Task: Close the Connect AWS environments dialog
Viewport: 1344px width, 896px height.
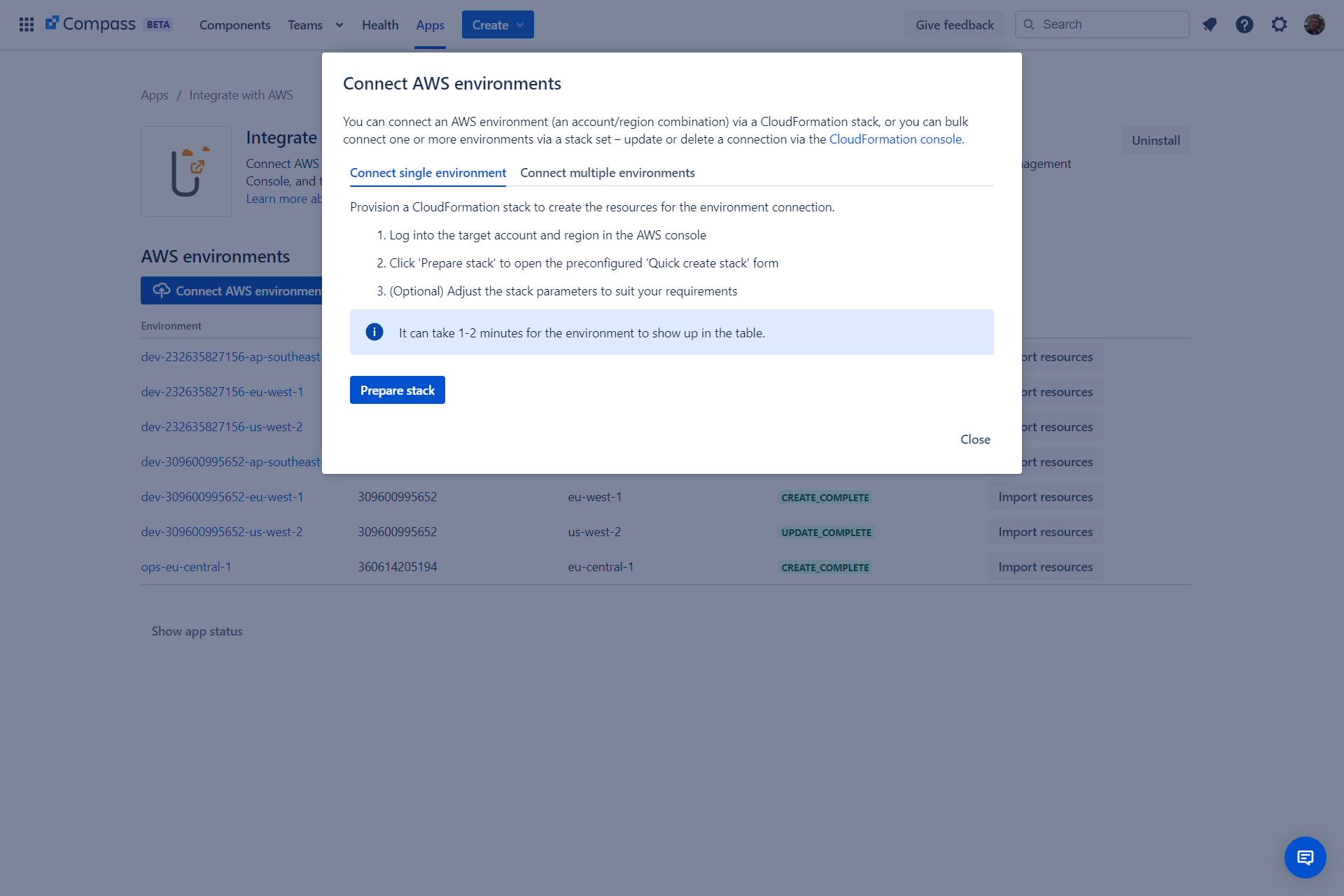Action: [x=975, y=439]
